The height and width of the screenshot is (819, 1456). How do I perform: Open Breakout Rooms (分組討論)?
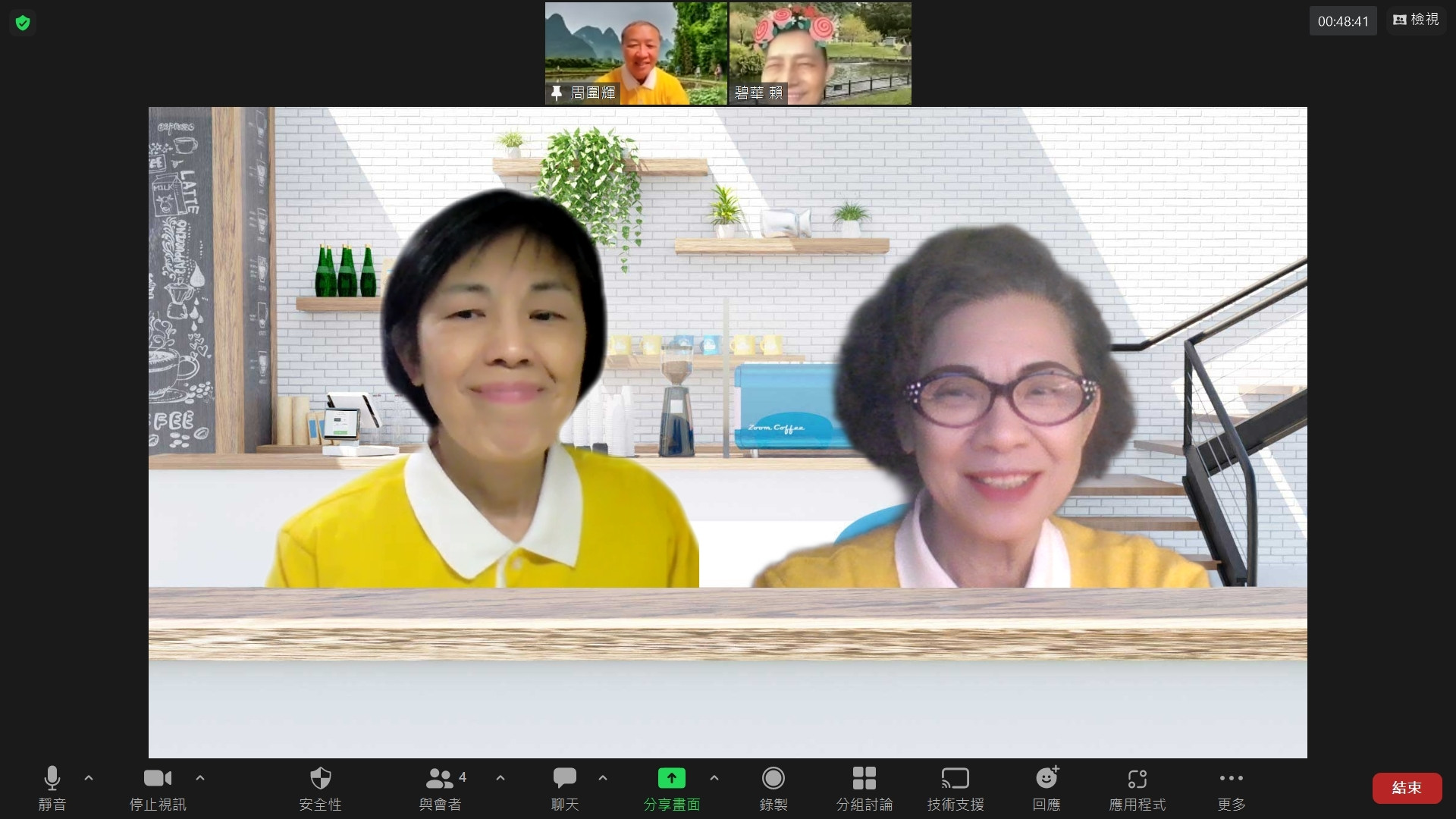click(864, 787)
